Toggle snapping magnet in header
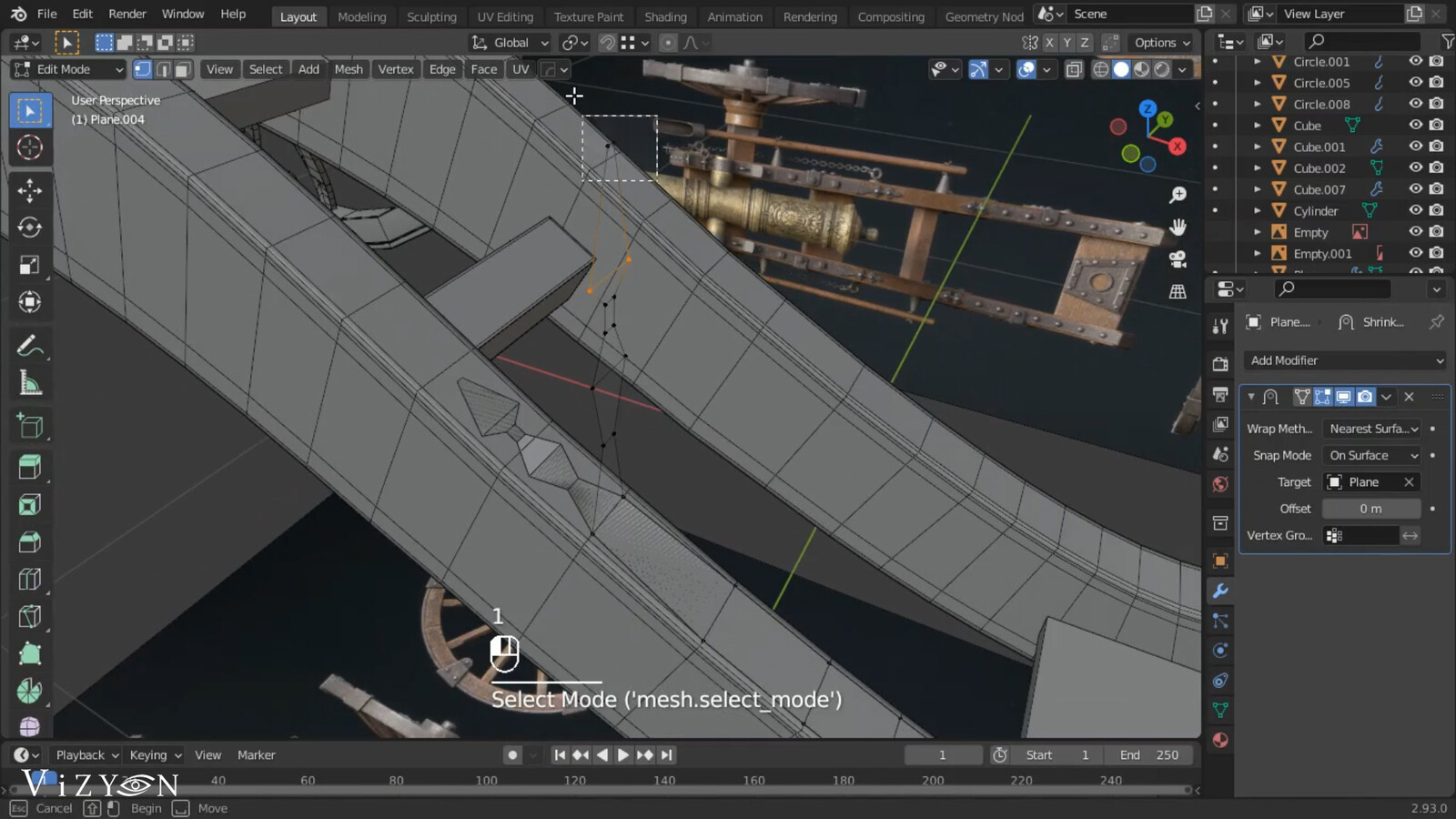The width and height of the screenshot is (1456, 819). (606, 43)
